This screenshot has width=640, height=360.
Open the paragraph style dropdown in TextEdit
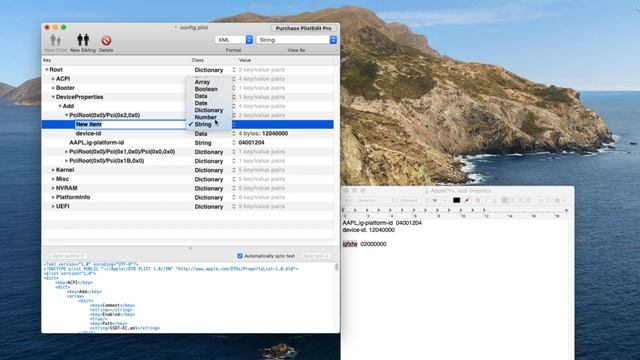(348, 200)
